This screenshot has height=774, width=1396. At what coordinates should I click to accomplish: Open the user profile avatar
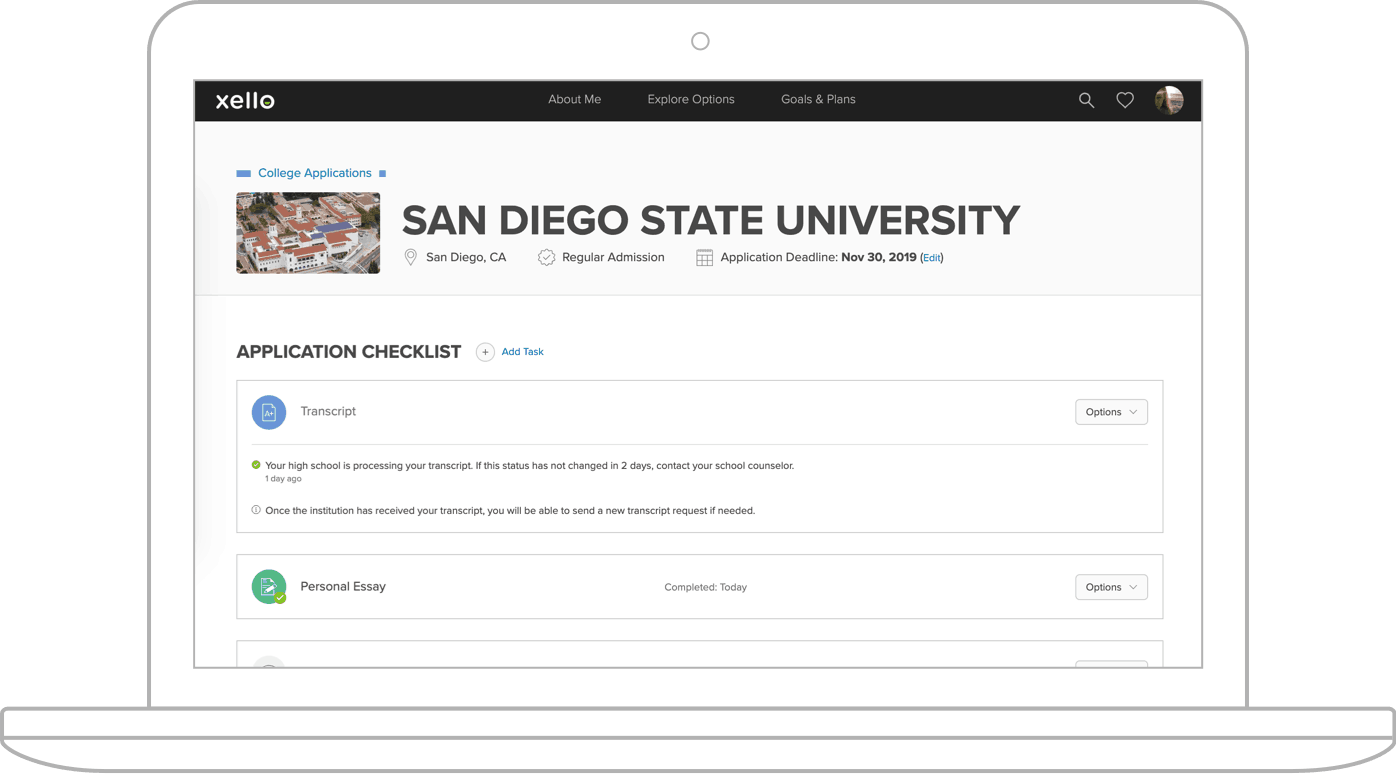click(x=1169, y=100)
